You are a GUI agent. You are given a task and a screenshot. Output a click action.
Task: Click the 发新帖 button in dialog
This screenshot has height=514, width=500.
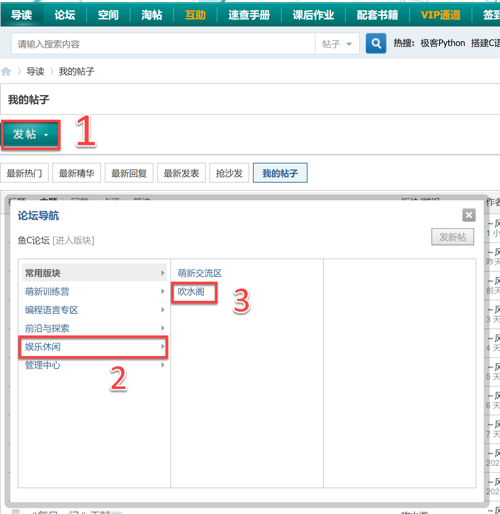click(453, 237)
